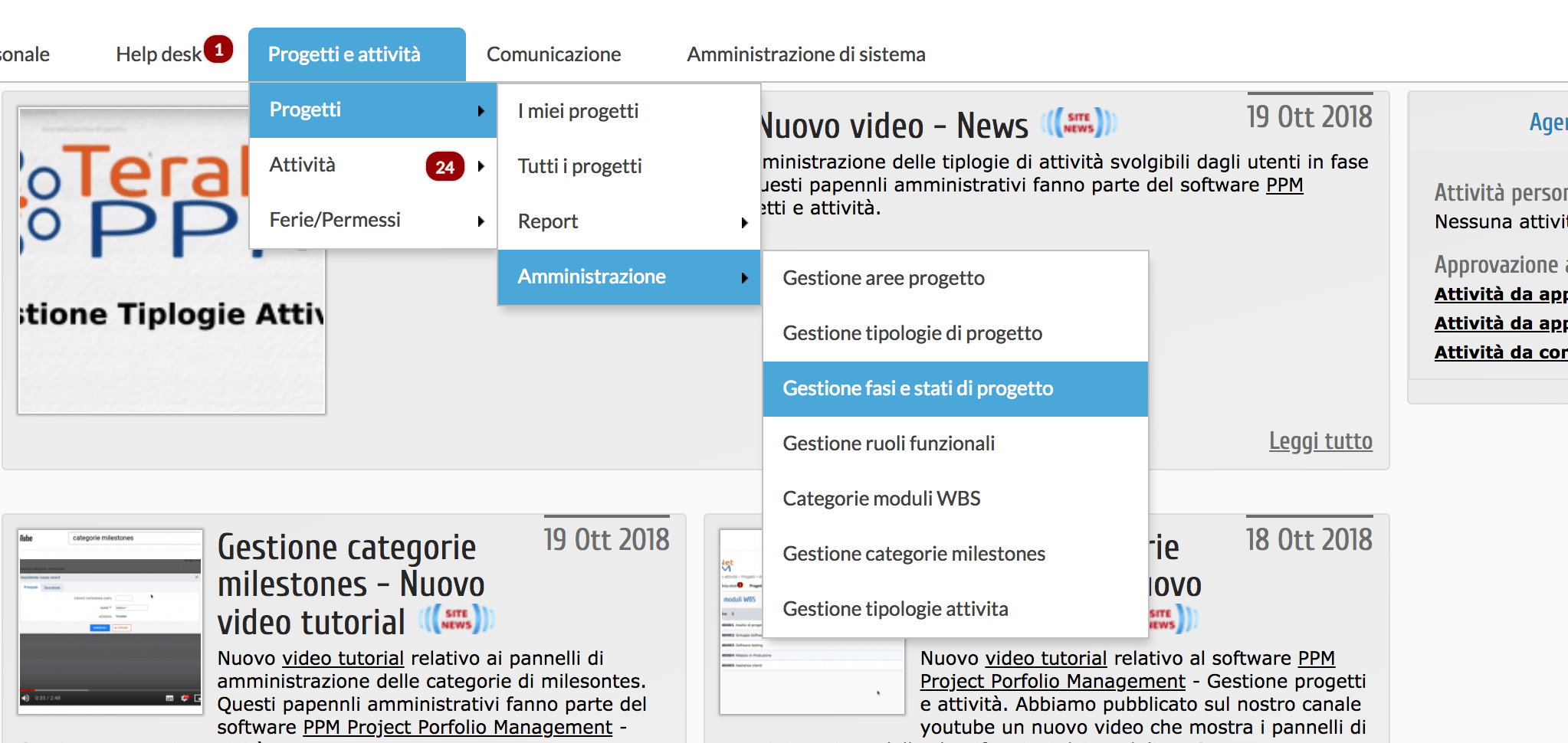The height and width of the screenshot is (743, 1568).
Task: Open the Report submenu
Action: click(629, 222)
